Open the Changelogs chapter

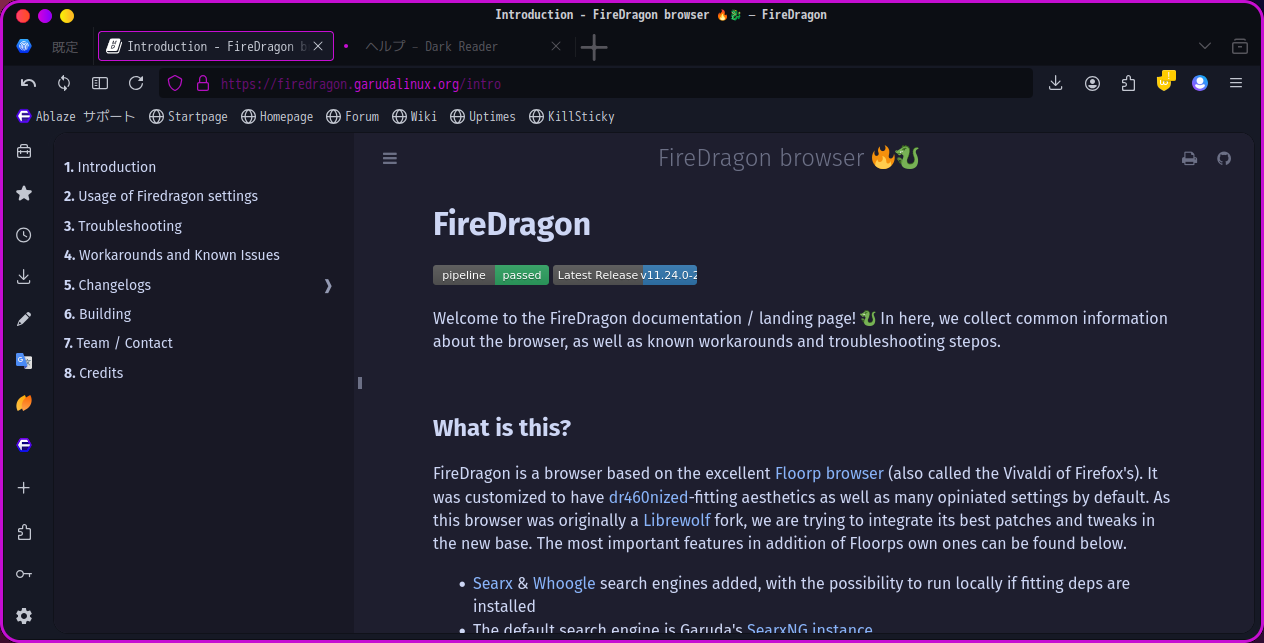(x=107, y=285)
